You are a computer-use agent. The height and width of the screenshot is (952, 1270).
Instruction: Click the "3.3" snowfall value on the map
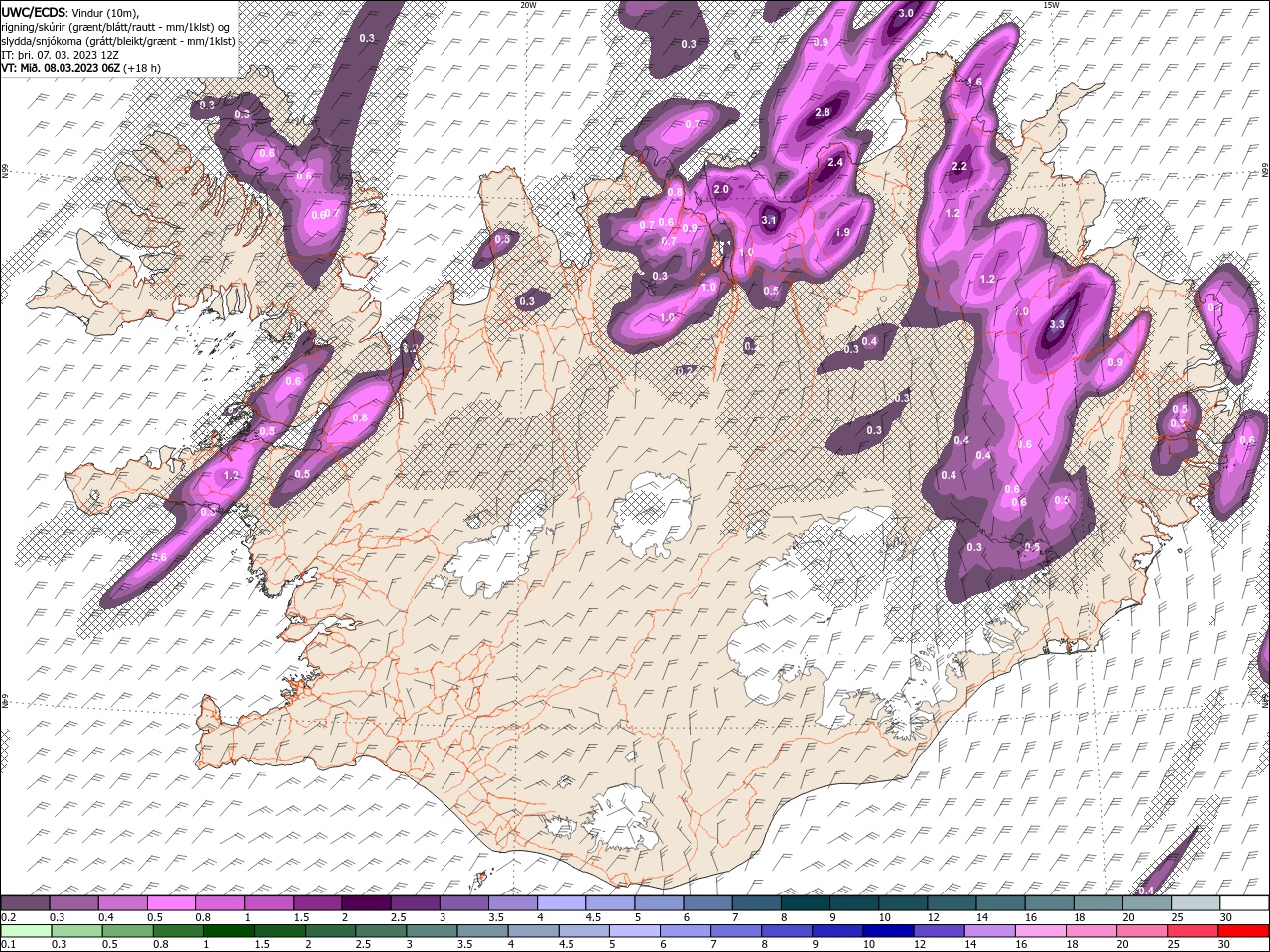click(x=1057, y=324)
